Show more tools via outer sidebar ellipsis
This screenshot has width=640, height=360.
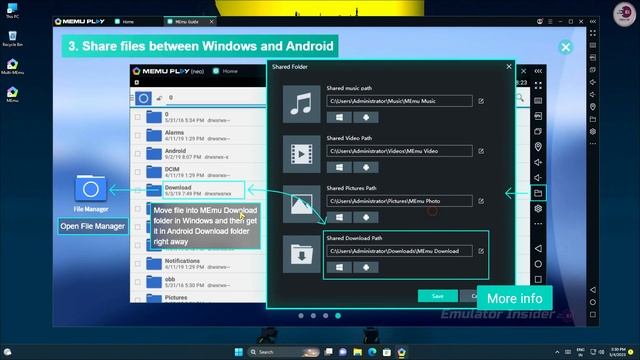coord(593,144)
